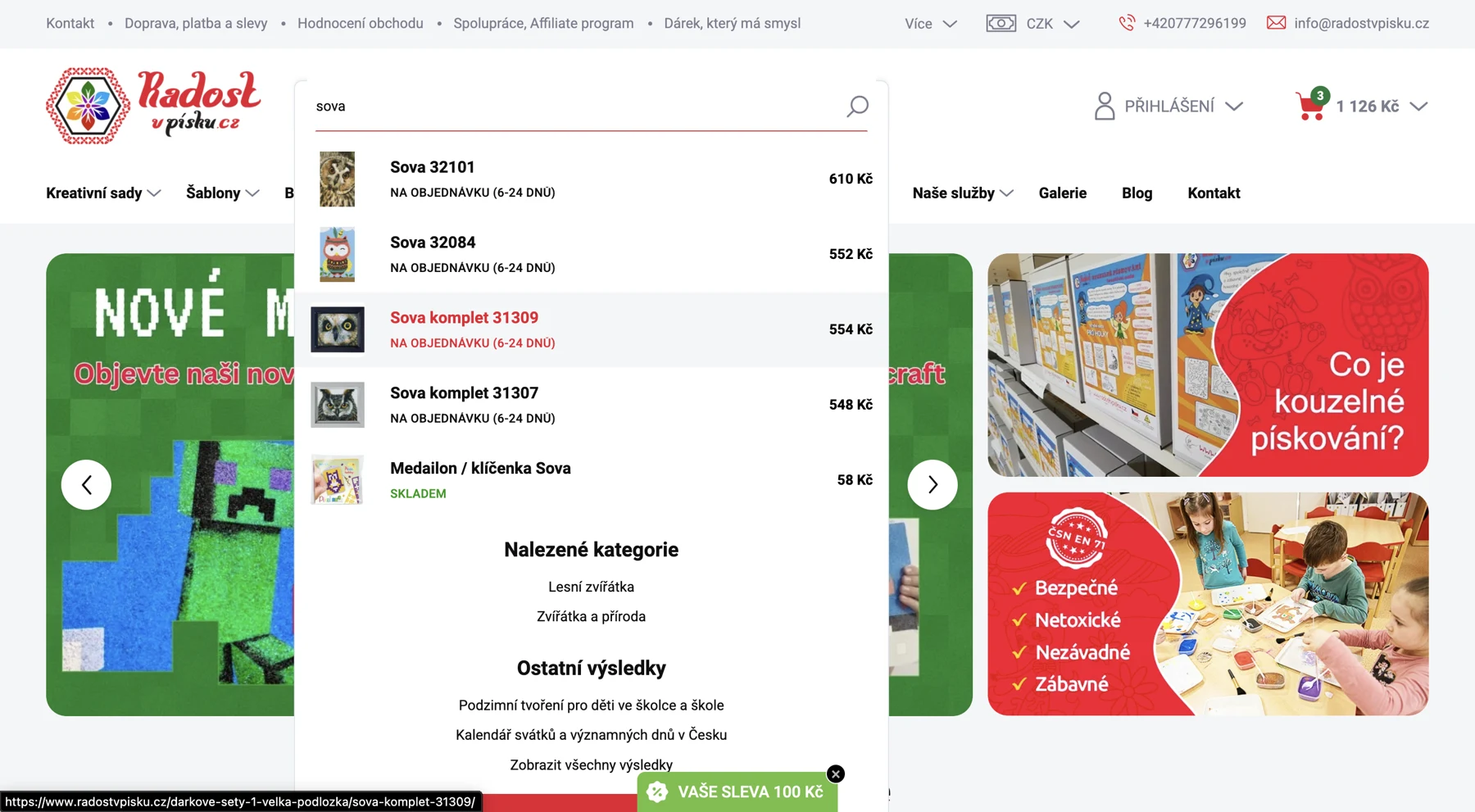Viewport: 1475px width, 812px height.
Task: Open Kalendář svátků a významných dnů result
Action: coord(591,735)
